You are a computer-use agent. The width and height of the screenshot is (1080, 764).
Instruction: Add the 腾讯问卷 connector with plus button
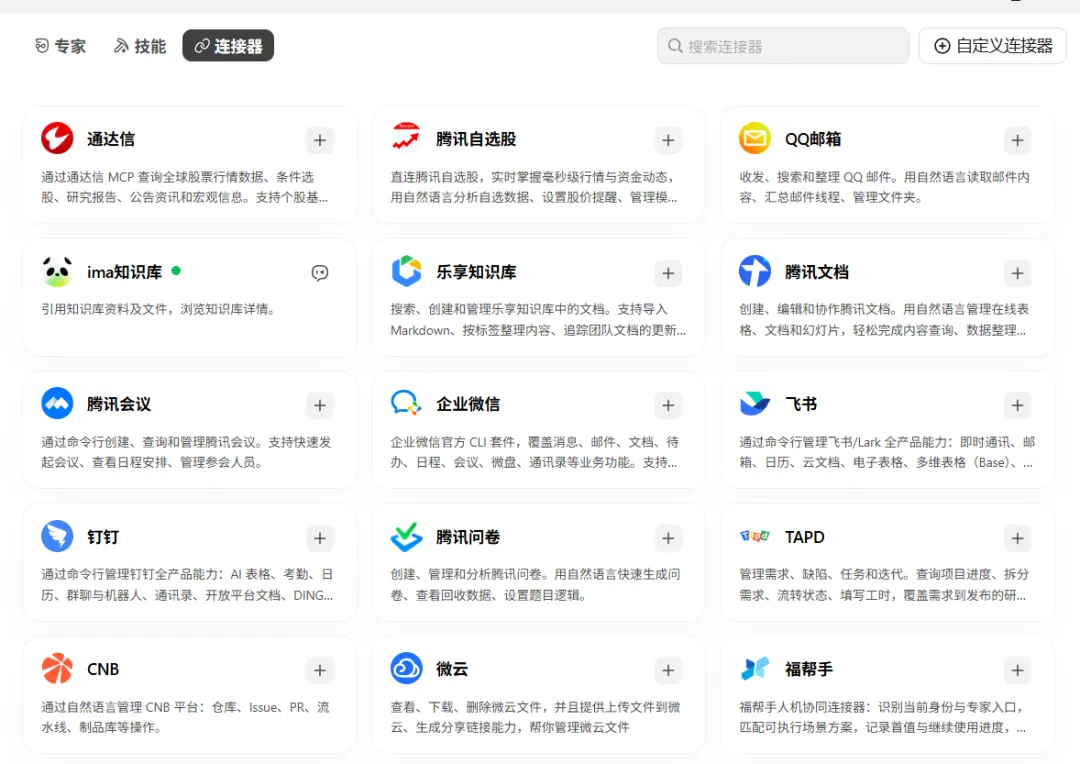(668, 538)
